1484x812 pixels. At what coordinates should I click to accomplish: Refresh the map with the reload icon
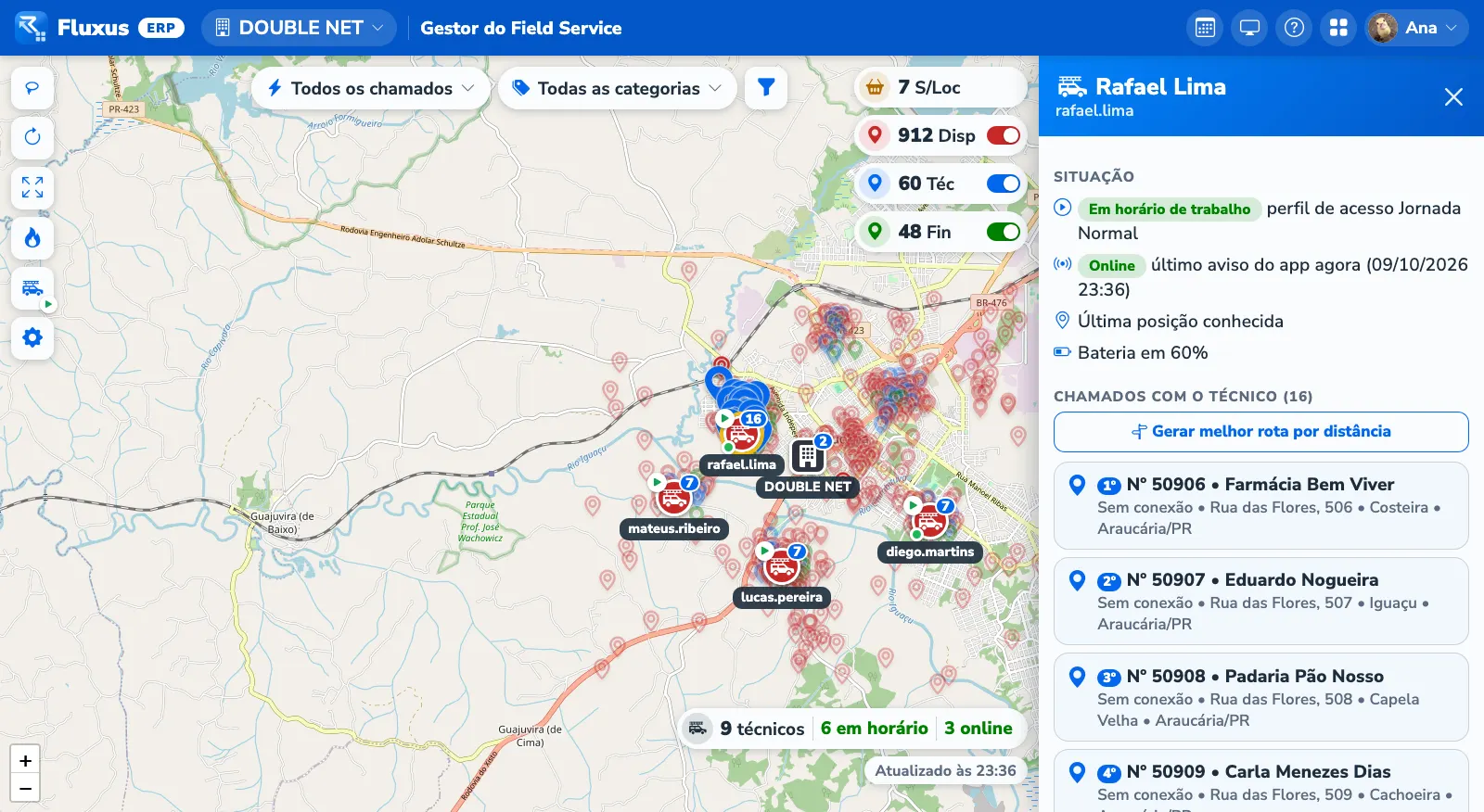pos(32,137)
